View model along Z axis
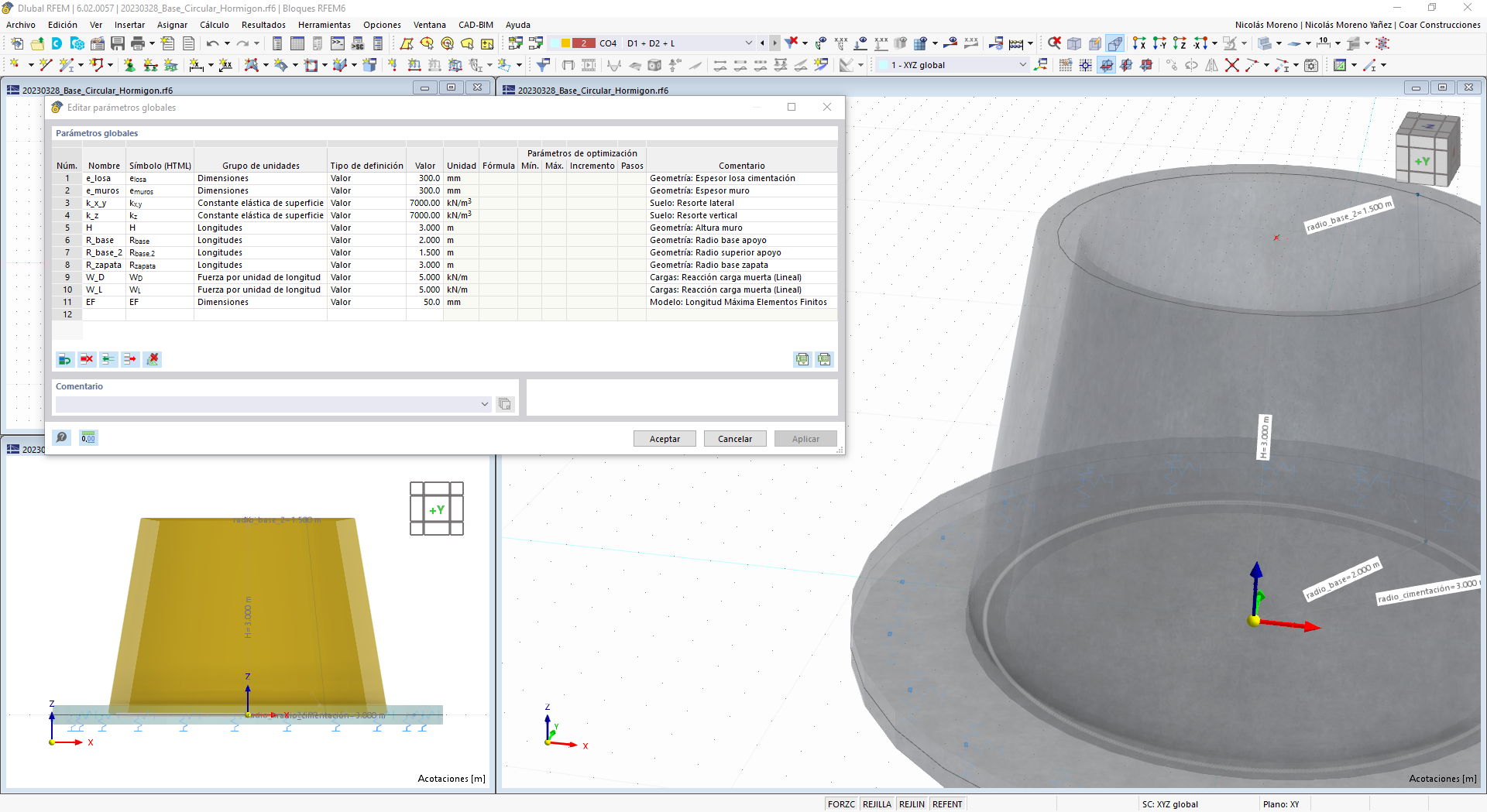This screenshot has width=1487, height=812. point(1180,43)
